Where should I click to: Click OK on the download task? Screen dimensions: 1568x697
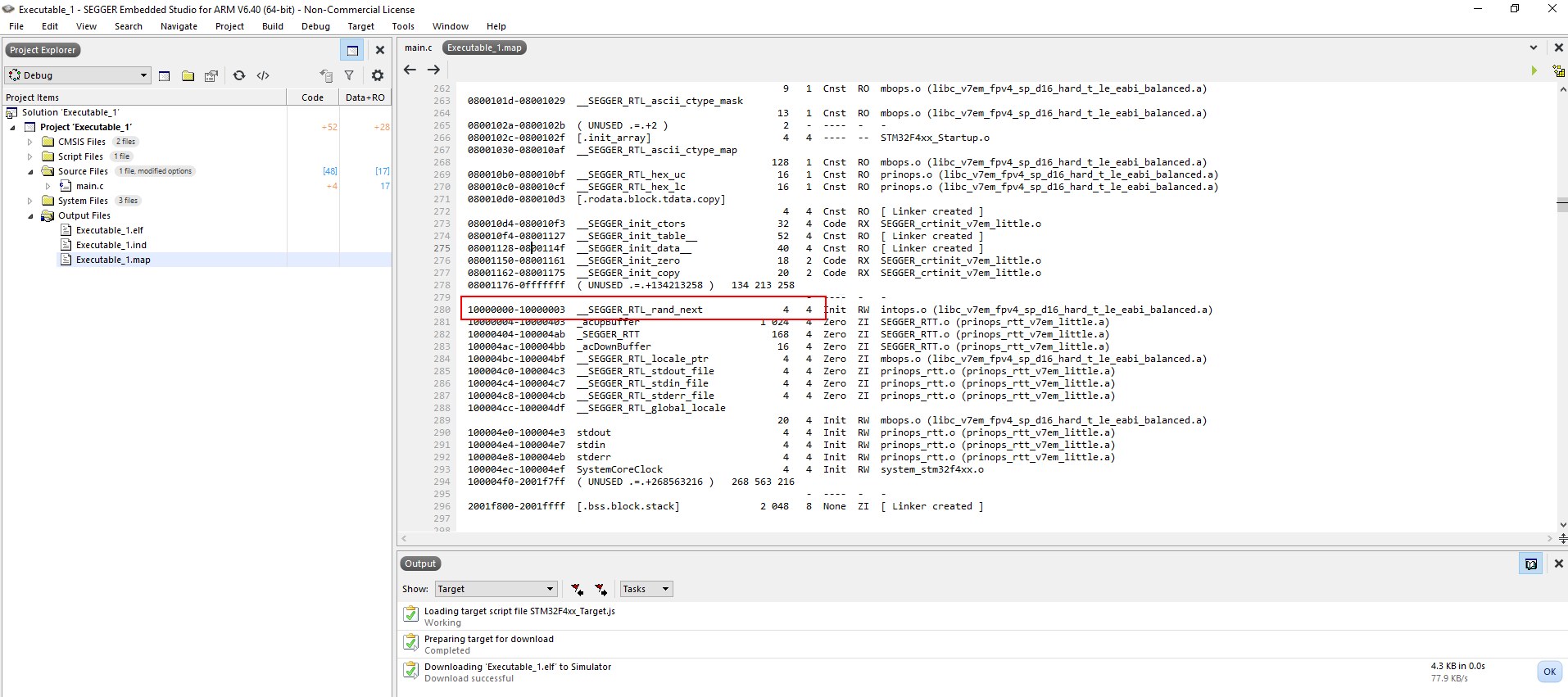coord(1549,672)
